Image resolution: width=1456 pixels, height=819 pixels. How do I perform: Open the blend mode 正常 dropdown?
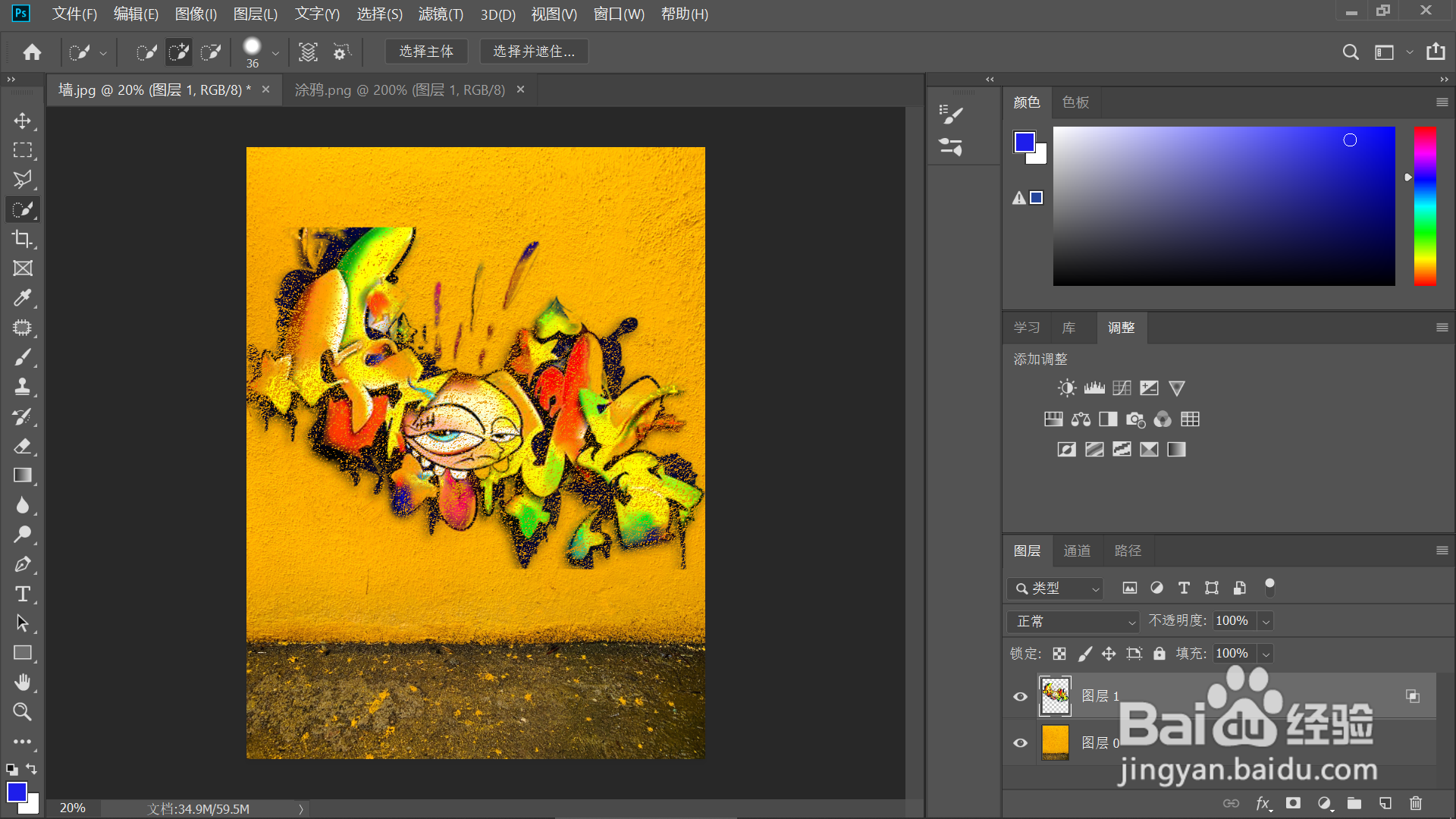tap(1073, 621)
